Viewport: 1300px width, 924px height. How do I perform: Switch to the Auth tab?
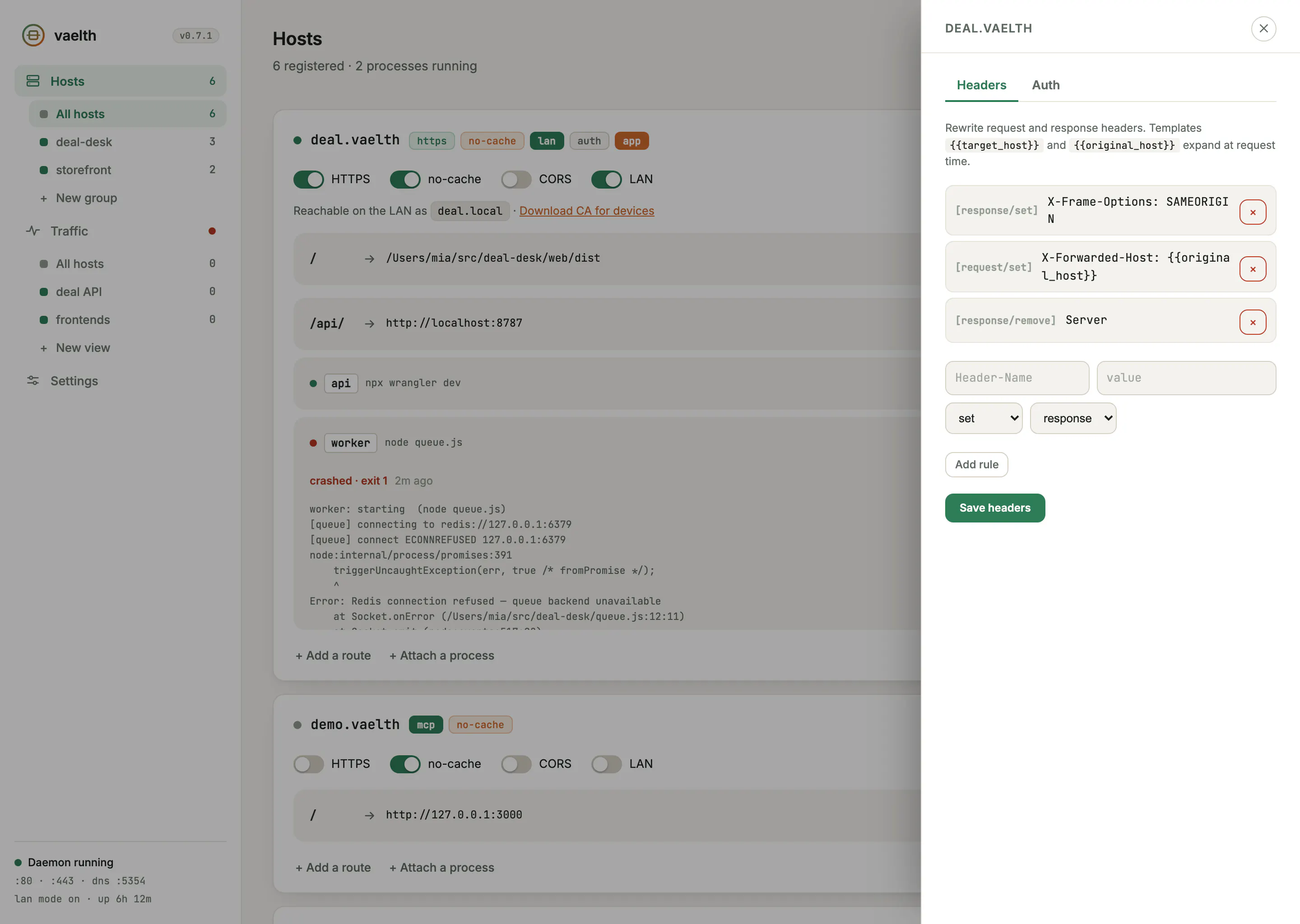click(1045, 85)
